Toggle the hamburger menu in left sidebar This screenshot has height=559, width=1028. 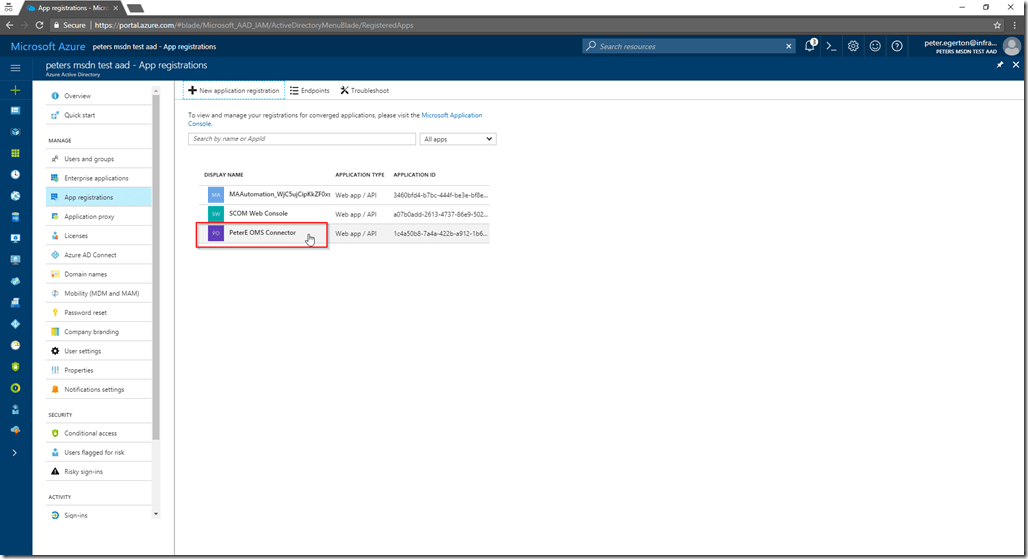point(15,67)
